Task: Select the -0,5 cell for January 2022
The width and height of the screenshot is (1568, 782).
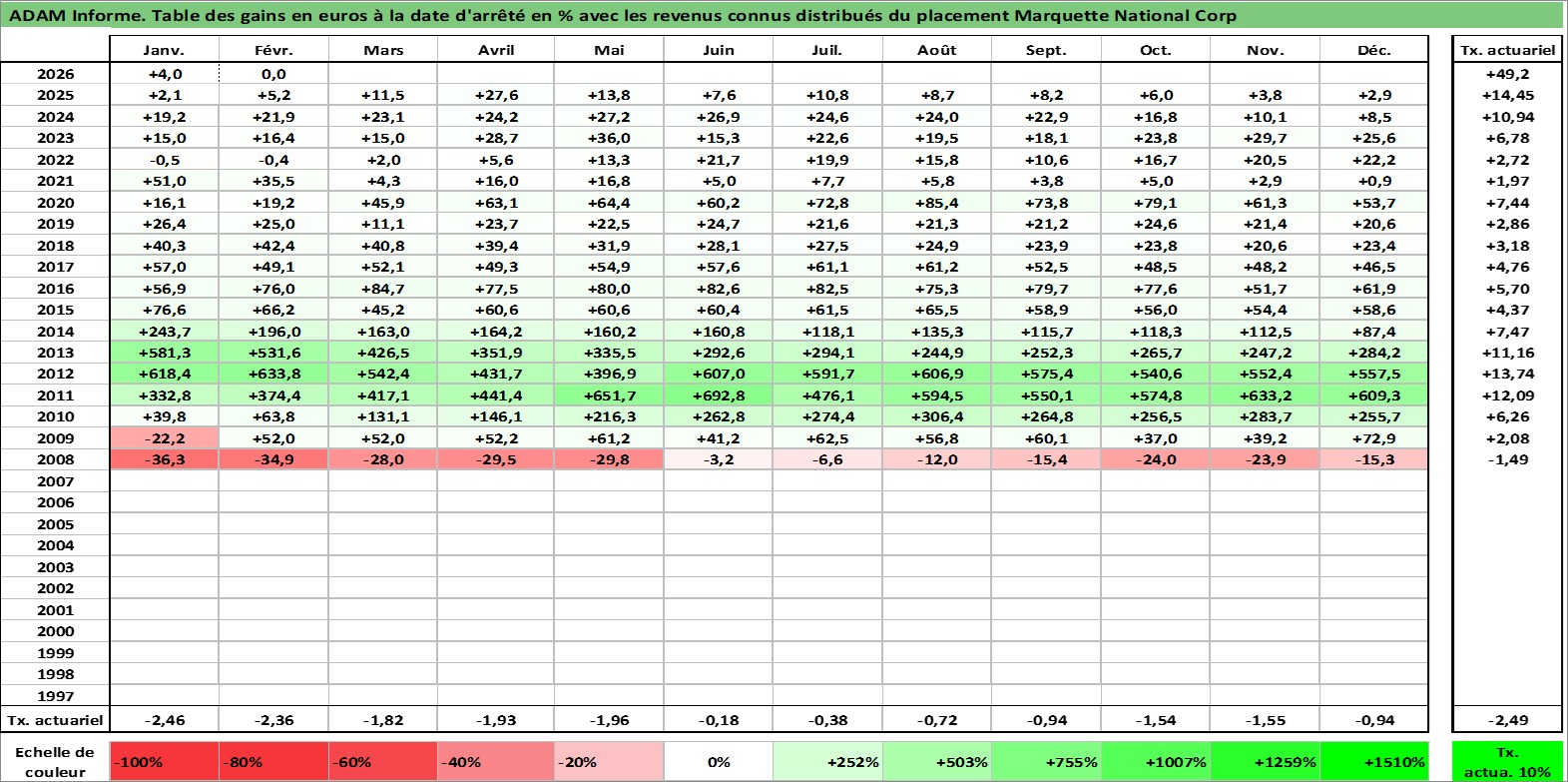Action: (x=164, y=160)
